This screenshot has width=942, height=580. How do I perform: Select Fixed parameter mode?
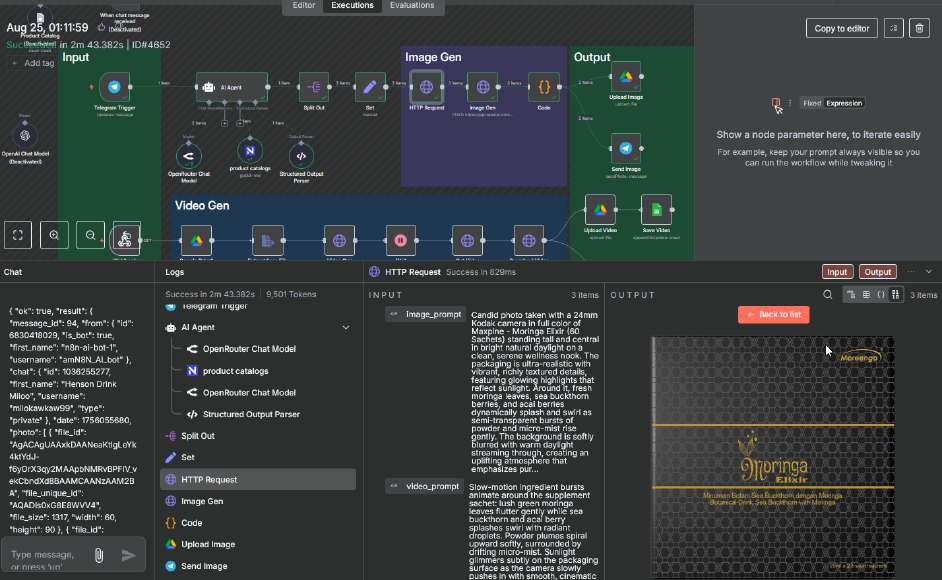point(812,103)
